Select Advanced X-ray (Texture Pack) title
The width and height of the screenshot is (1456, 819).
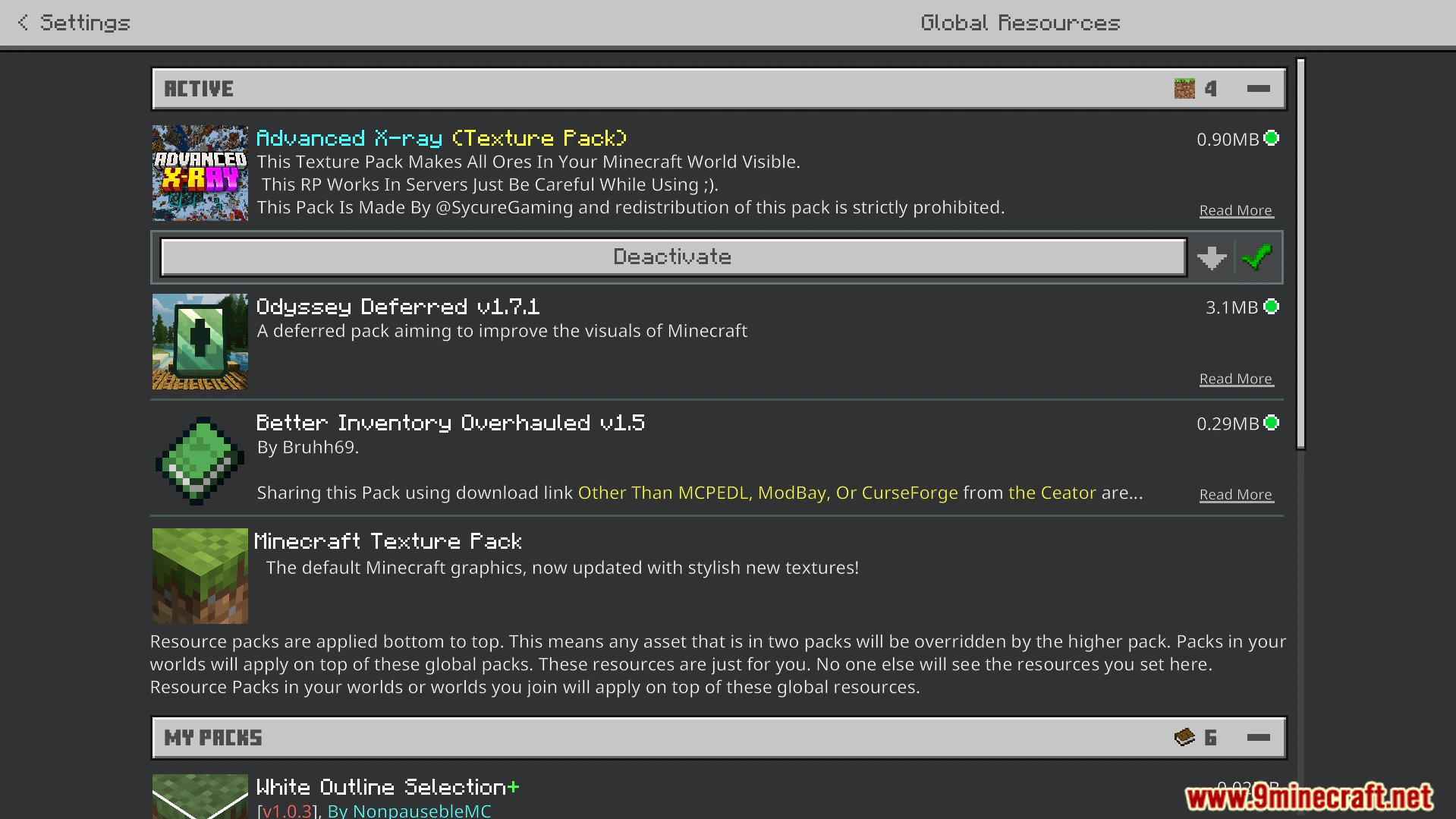442,138
